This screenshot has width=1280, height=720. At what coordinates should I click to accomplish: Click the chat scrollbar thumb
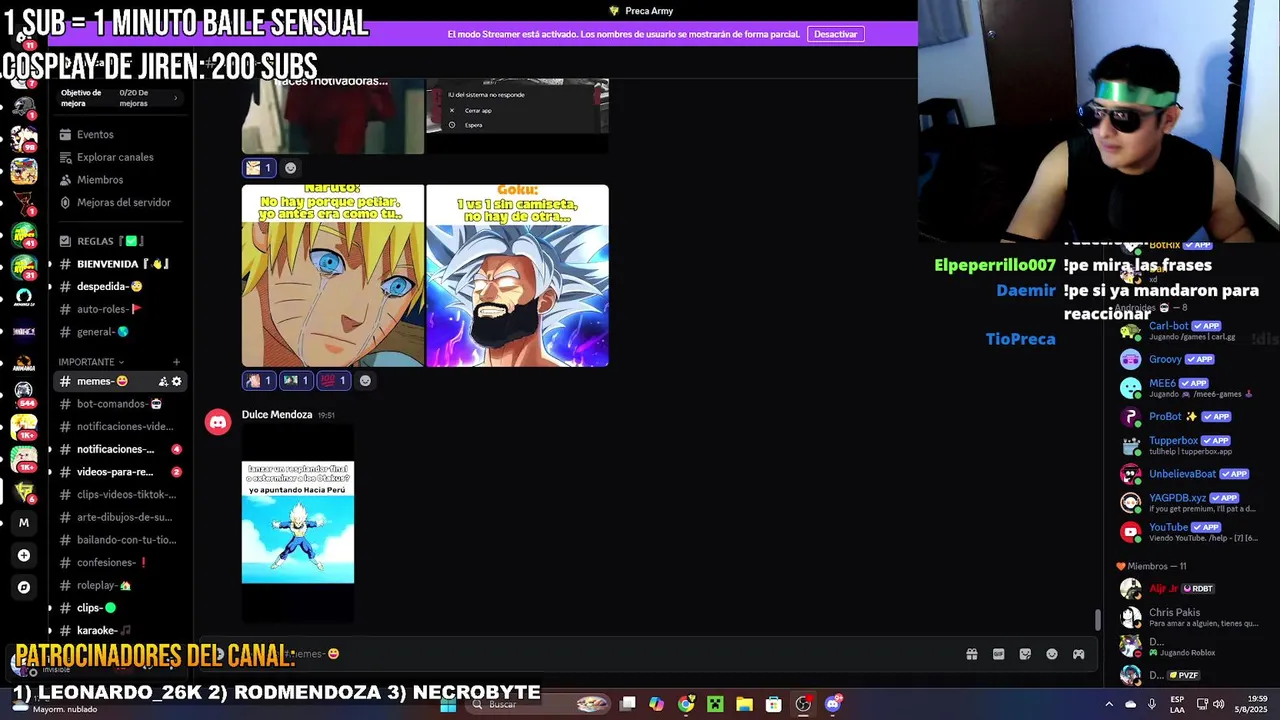click(1098, 620)
